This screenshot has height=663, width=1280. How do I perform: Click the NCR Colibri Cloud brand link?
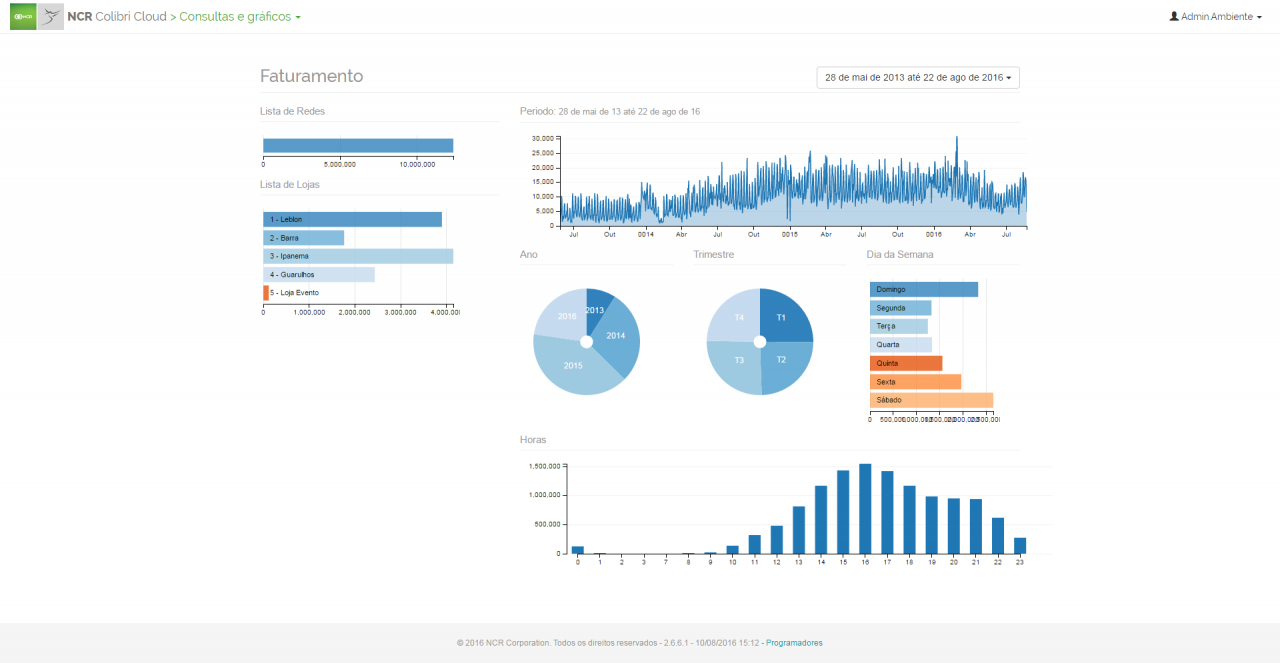point(117,17)
